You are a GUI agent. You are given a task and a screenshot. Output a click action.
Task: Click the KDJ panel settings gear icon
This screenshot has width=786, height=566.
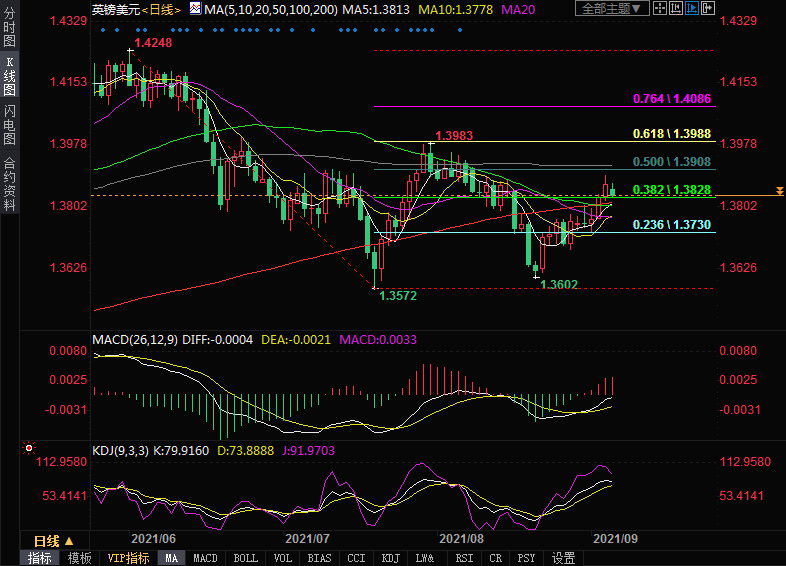point(29,451)
